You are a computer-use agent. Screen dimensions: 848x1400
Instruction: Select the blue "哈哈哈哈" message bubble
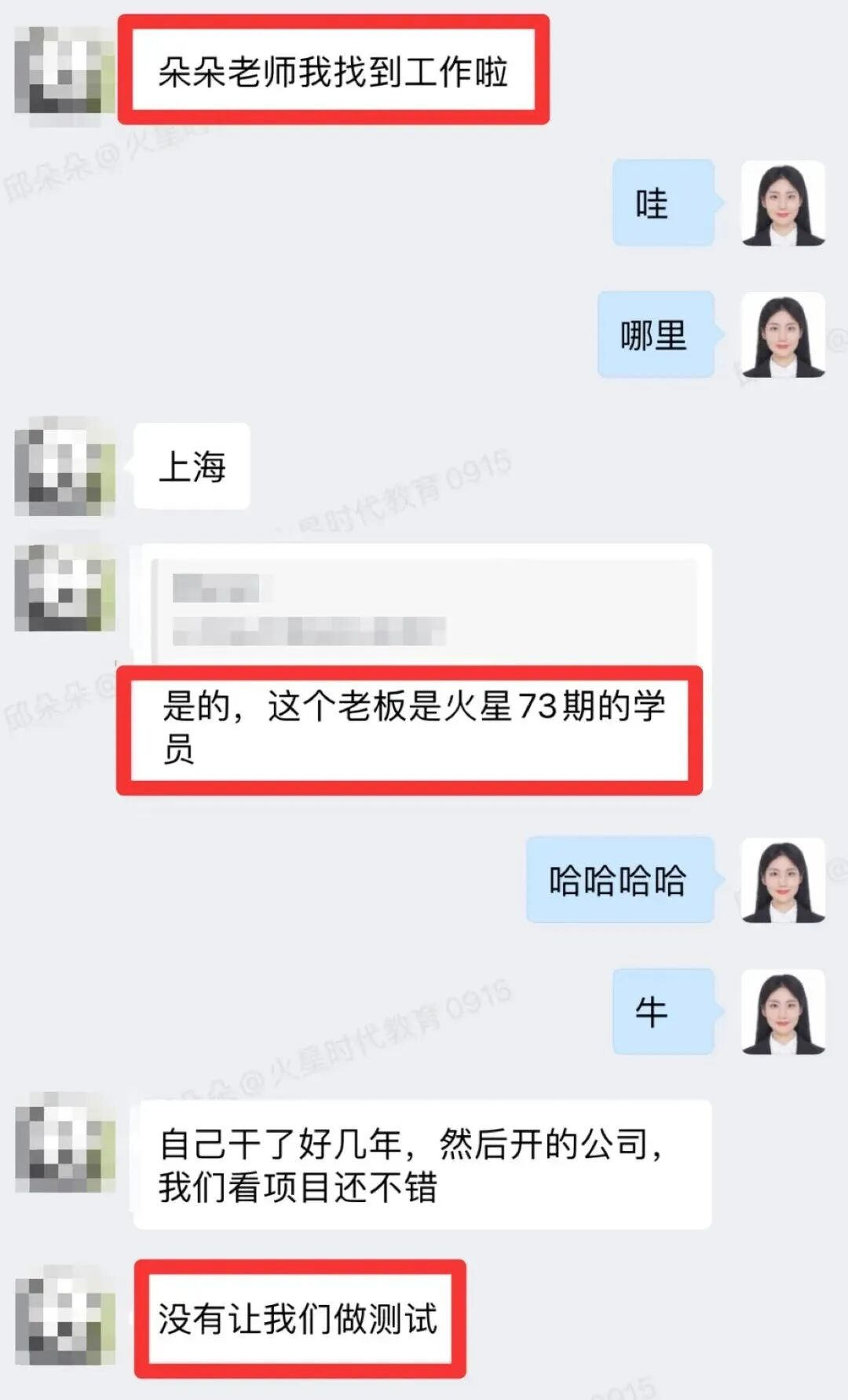[620, 880]
